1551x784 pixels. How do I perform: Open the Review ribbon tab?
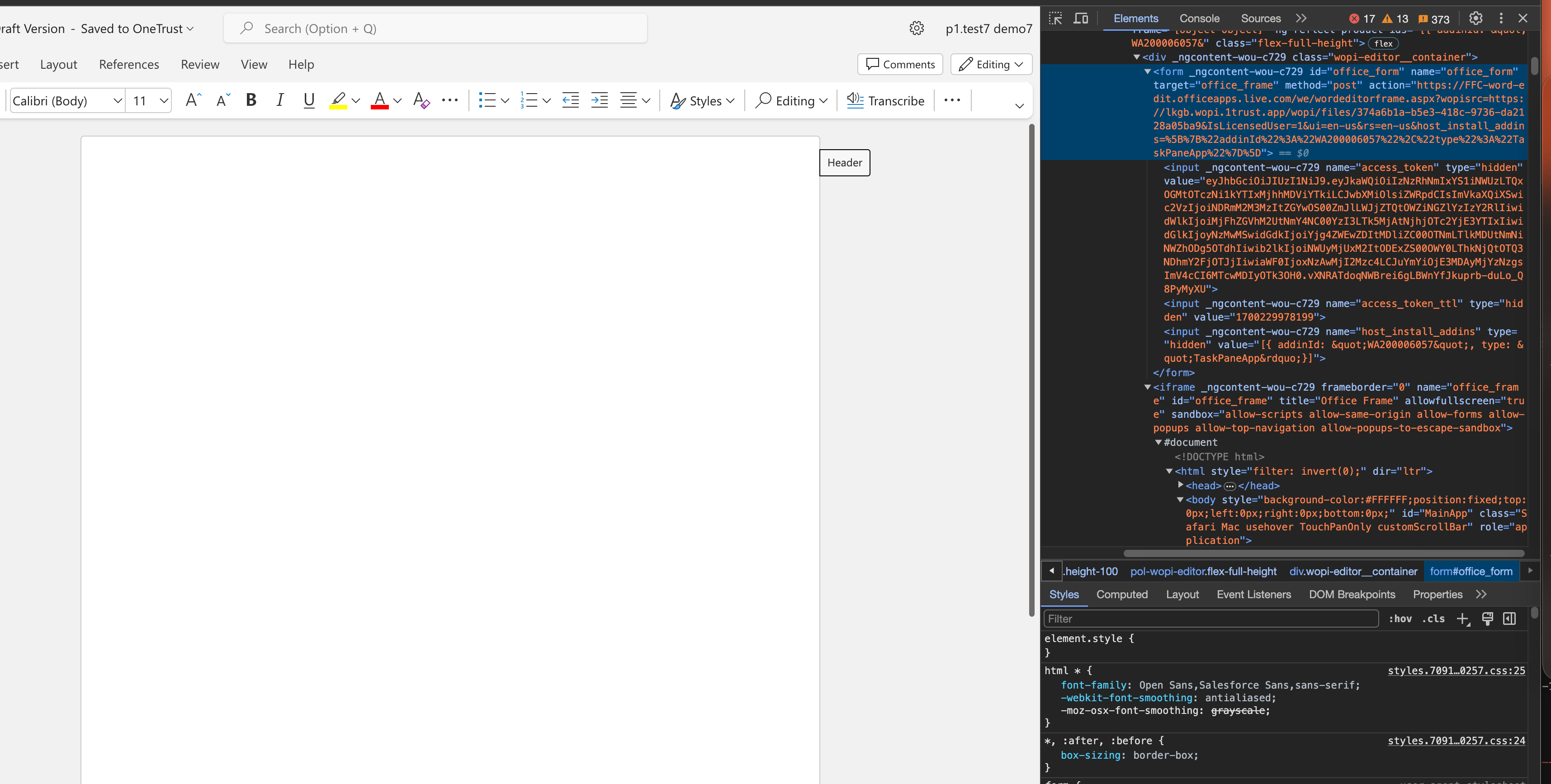tap(200, 65)
